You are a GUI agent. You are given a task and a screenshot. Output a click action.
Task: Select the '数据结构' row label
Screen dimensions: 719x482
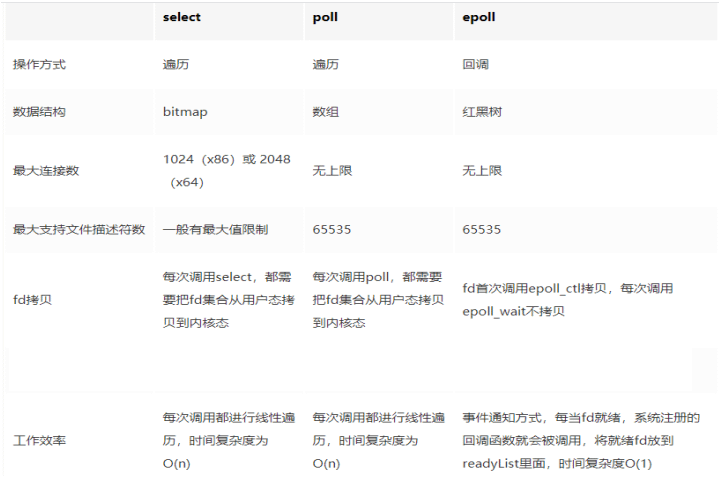click(39, 112)
